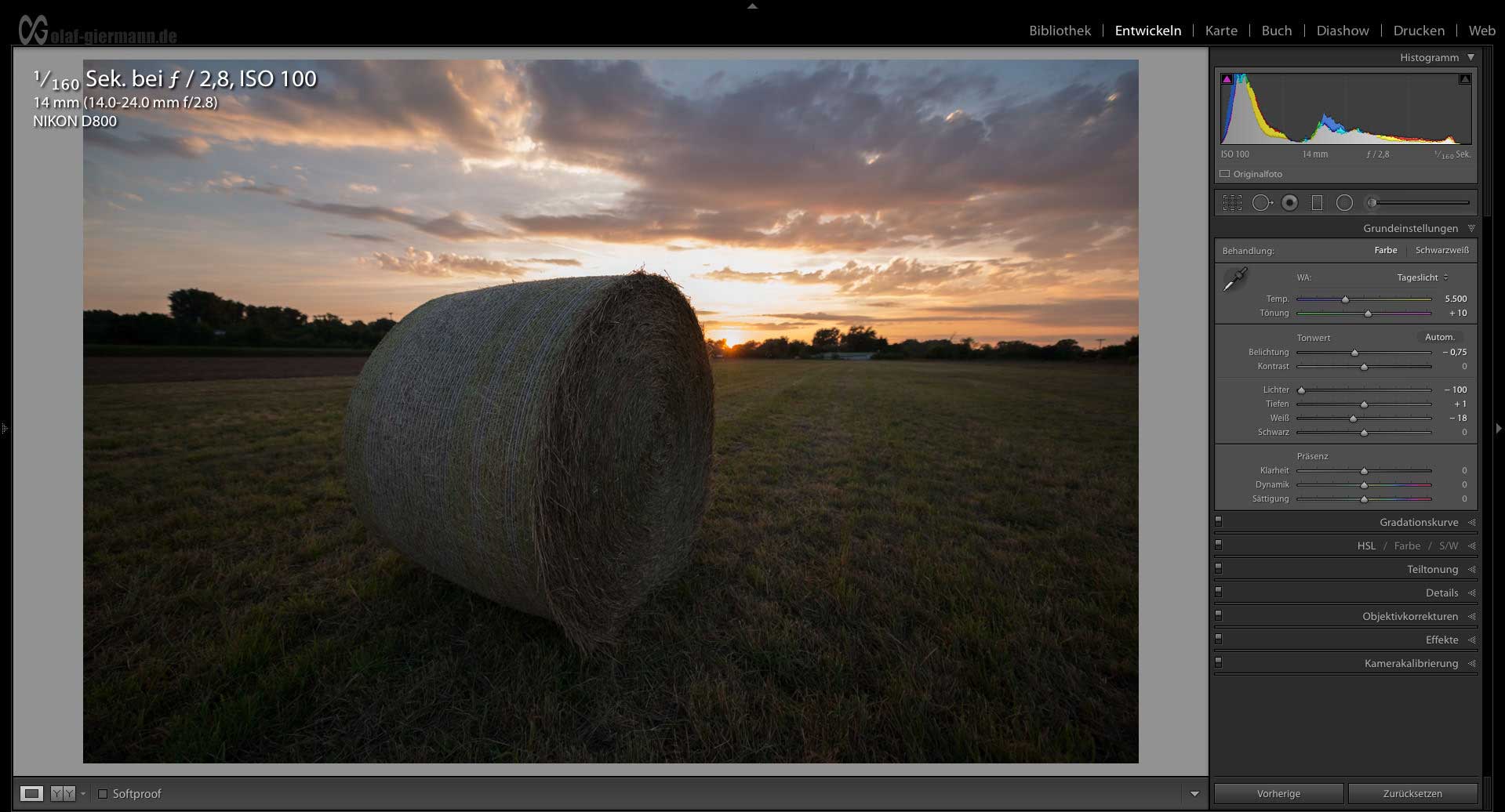Activate the Spot Removal tool
The image size is (1505, 812).
tap(1261, 203)
